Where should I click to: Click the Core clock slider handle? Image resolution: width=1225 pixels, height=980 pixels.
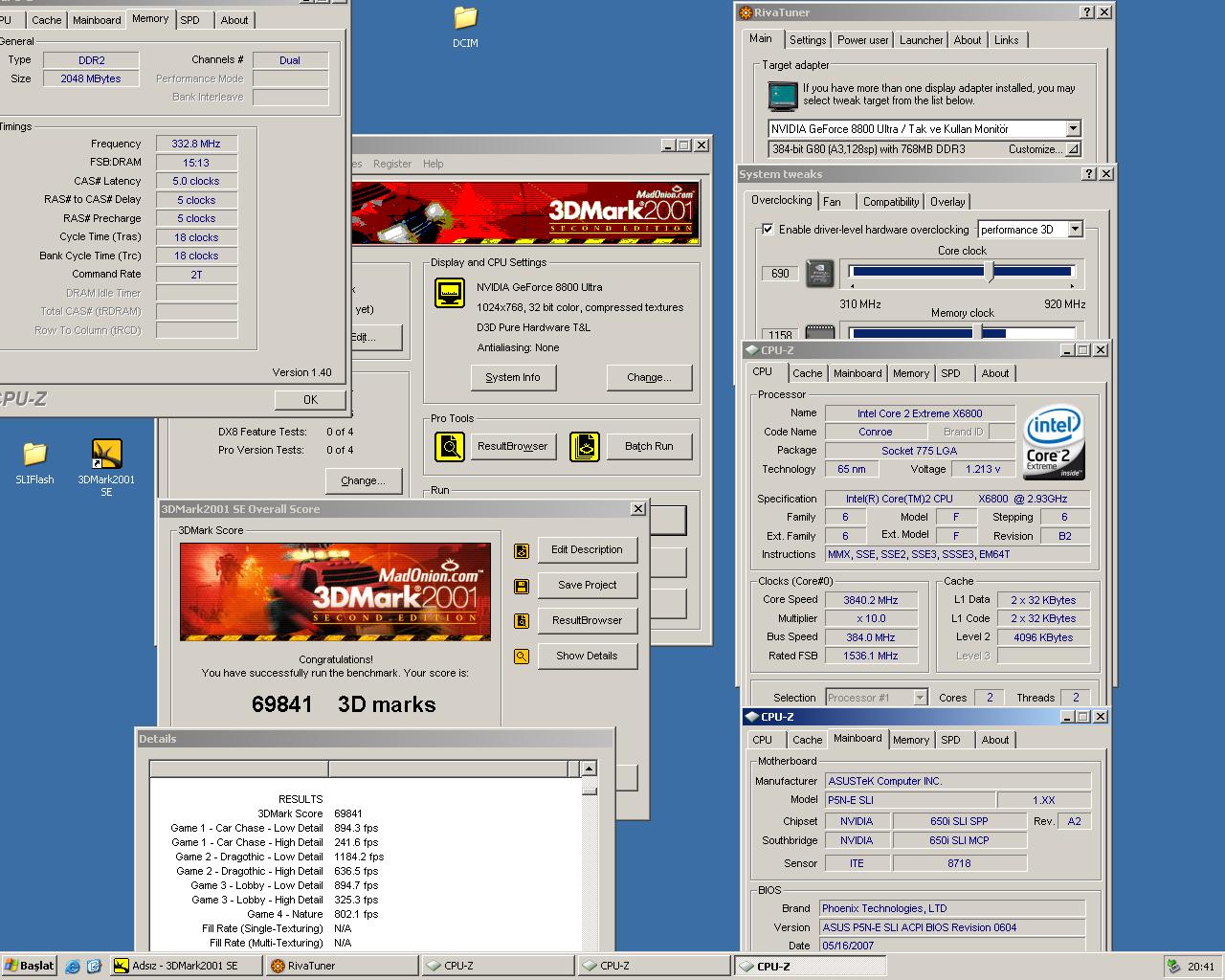[x=991, y=273]
